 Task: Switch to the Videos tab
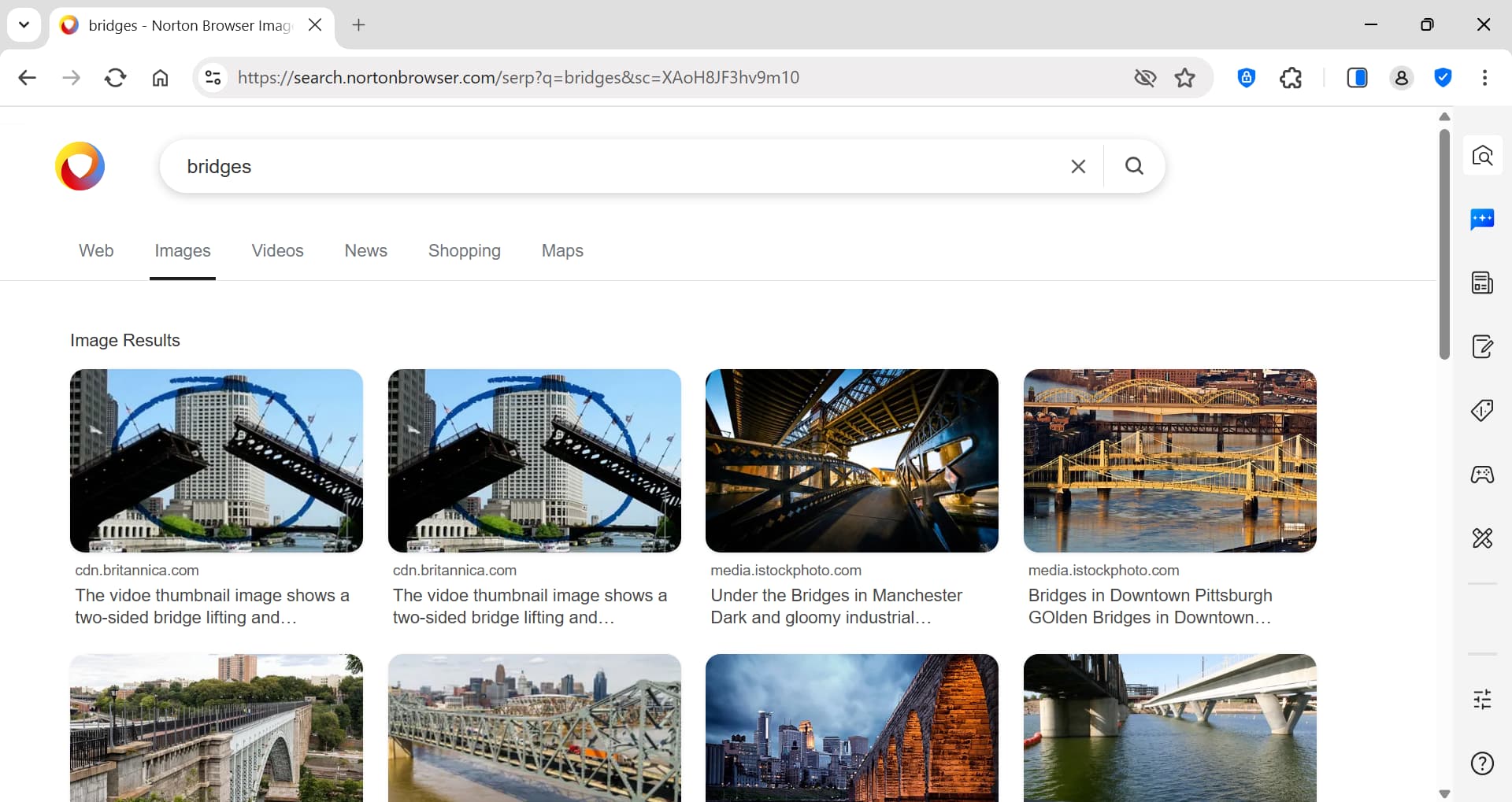(277, 250)
